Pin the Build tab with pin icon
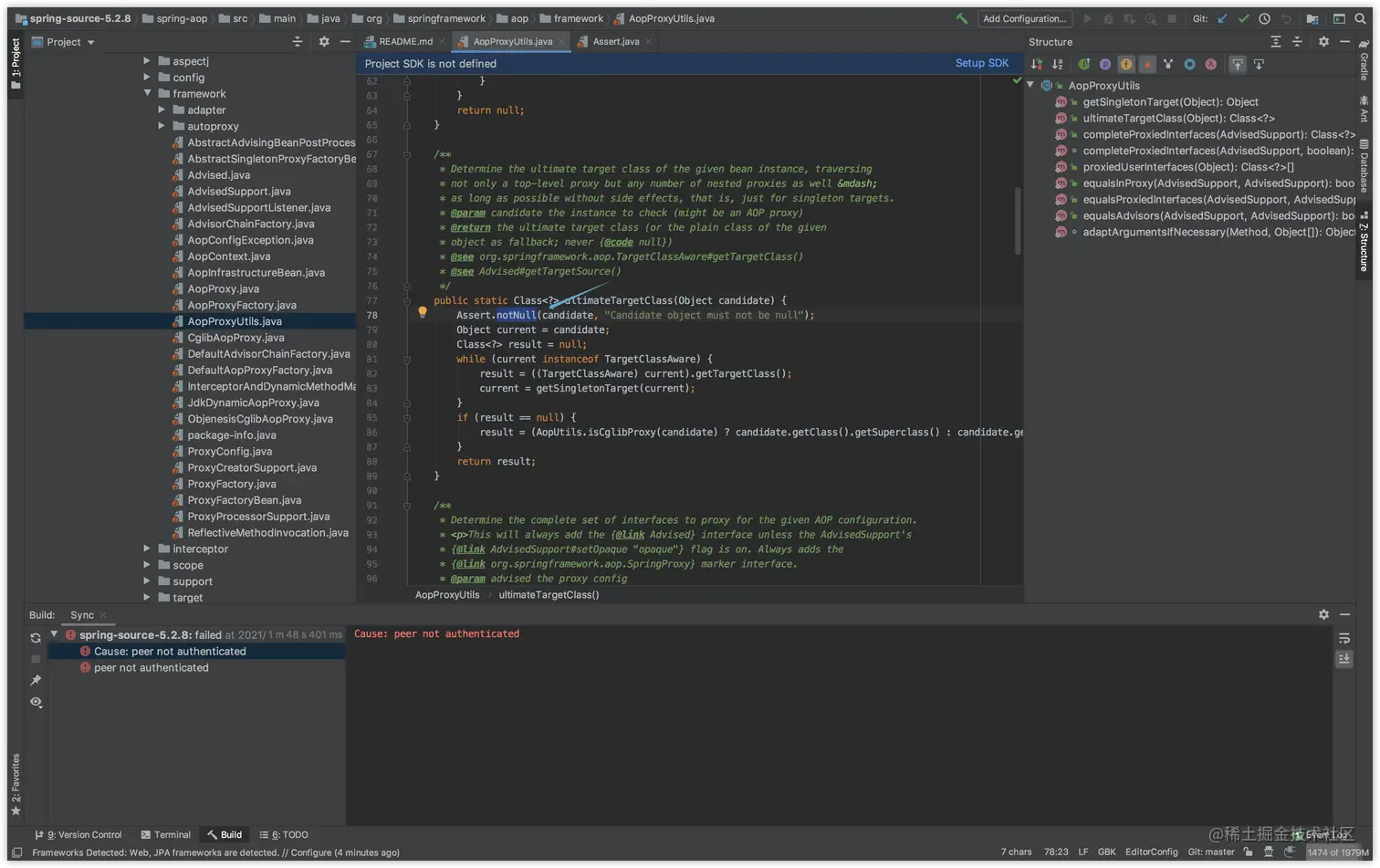The width and height of the screenshot is (1380, 868). tap(36, 680)
